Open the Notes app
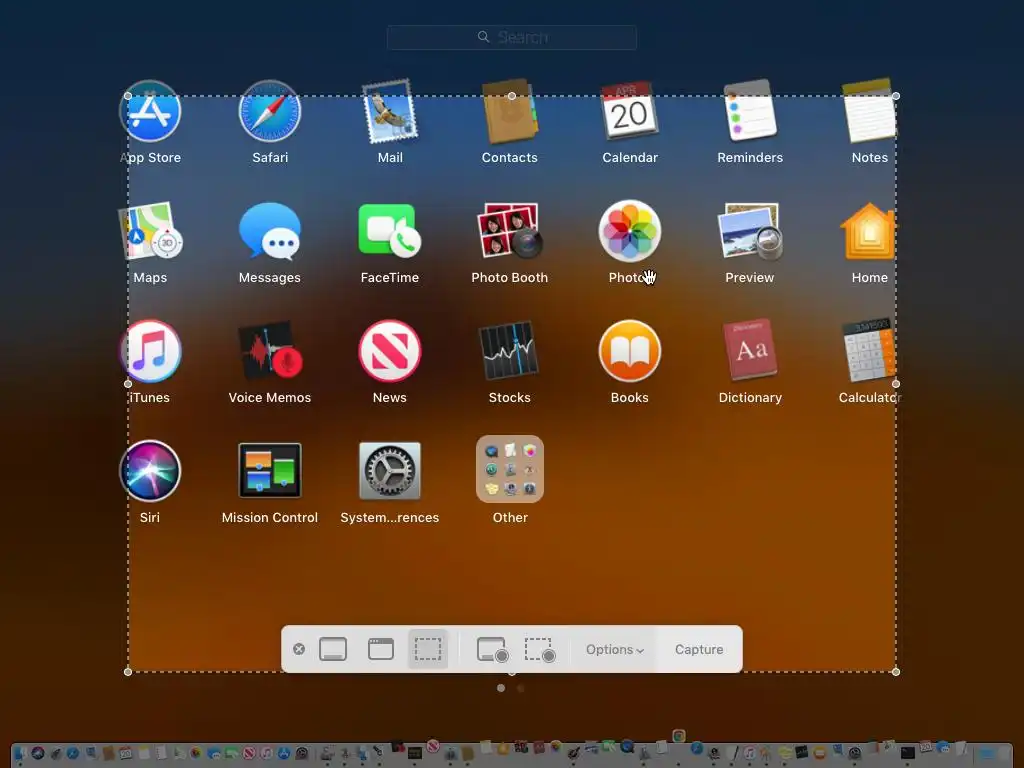 pyautogui.click(x=869, y=112)
